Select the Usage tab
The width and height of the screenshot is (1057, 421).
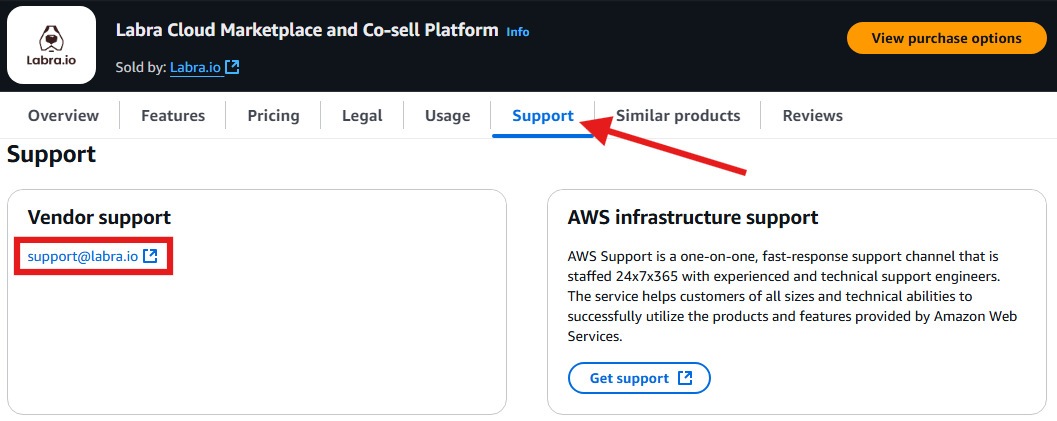pyautogui.click(x=448, y=116)
